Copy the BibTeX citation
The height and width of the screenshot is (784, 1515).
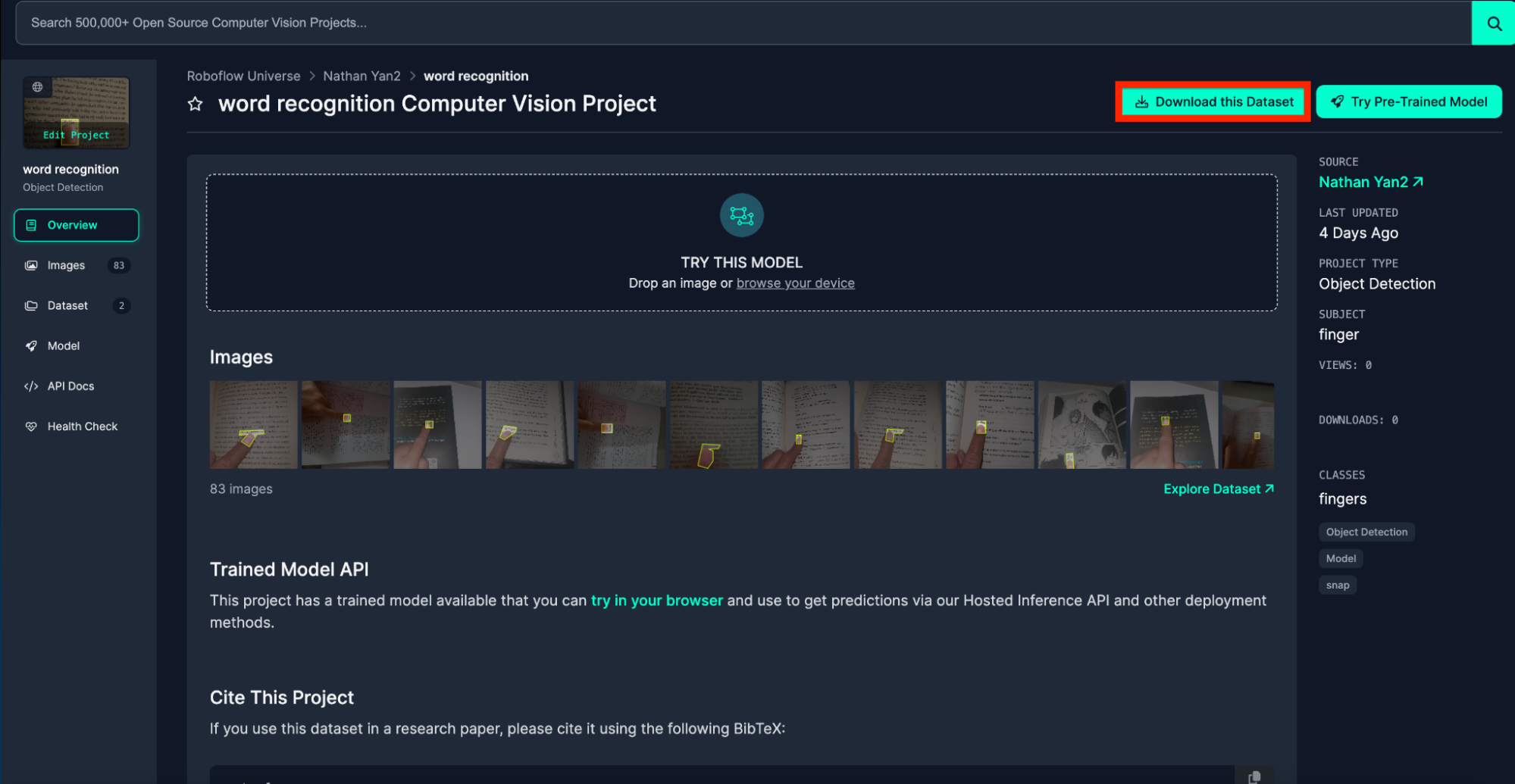(1254, 776)
